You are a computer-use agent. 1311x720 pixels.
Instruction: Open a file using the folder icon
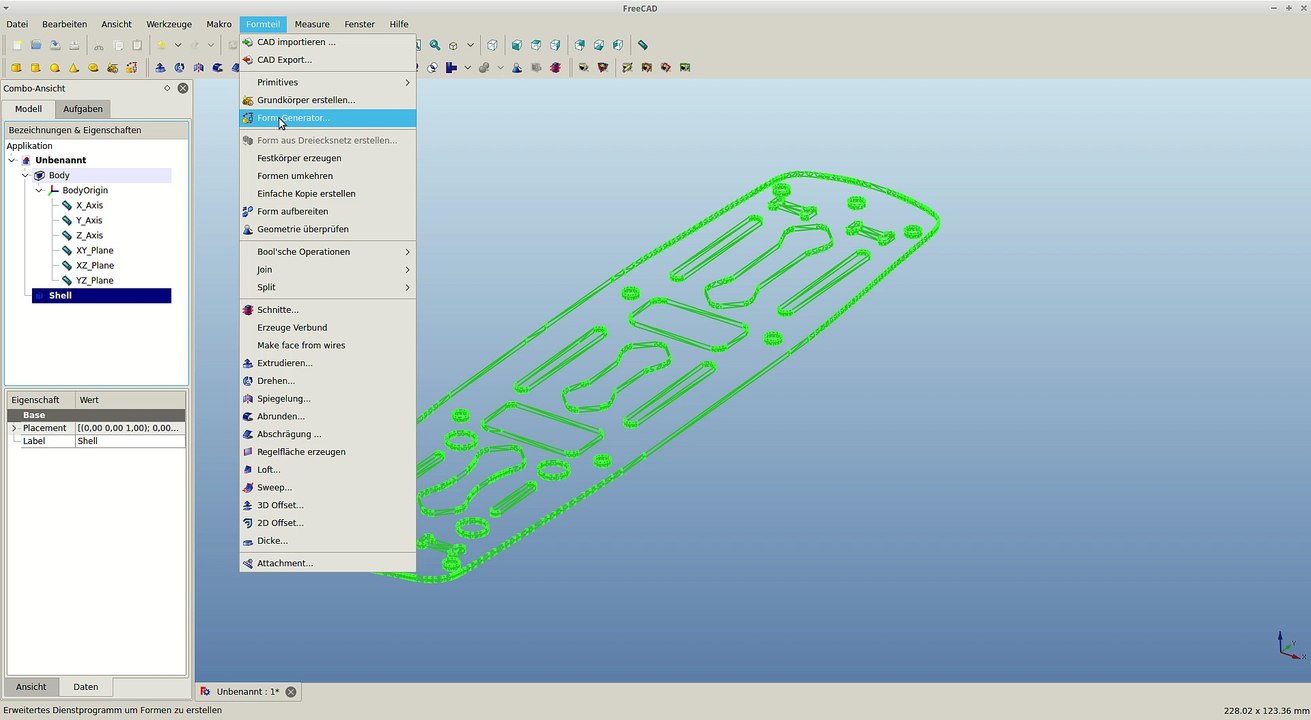tap(36, 45)
